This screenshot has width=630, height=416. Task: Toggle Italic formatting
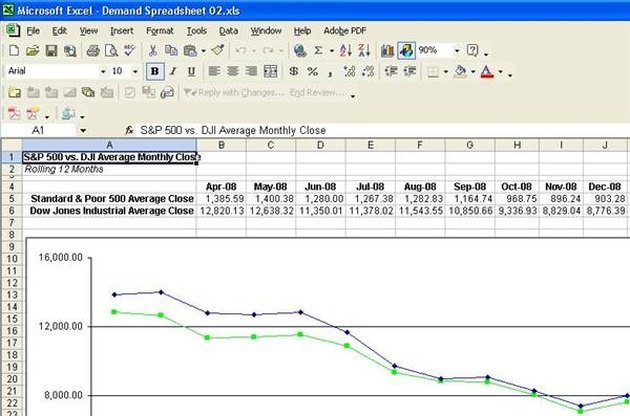click(173, 72)
